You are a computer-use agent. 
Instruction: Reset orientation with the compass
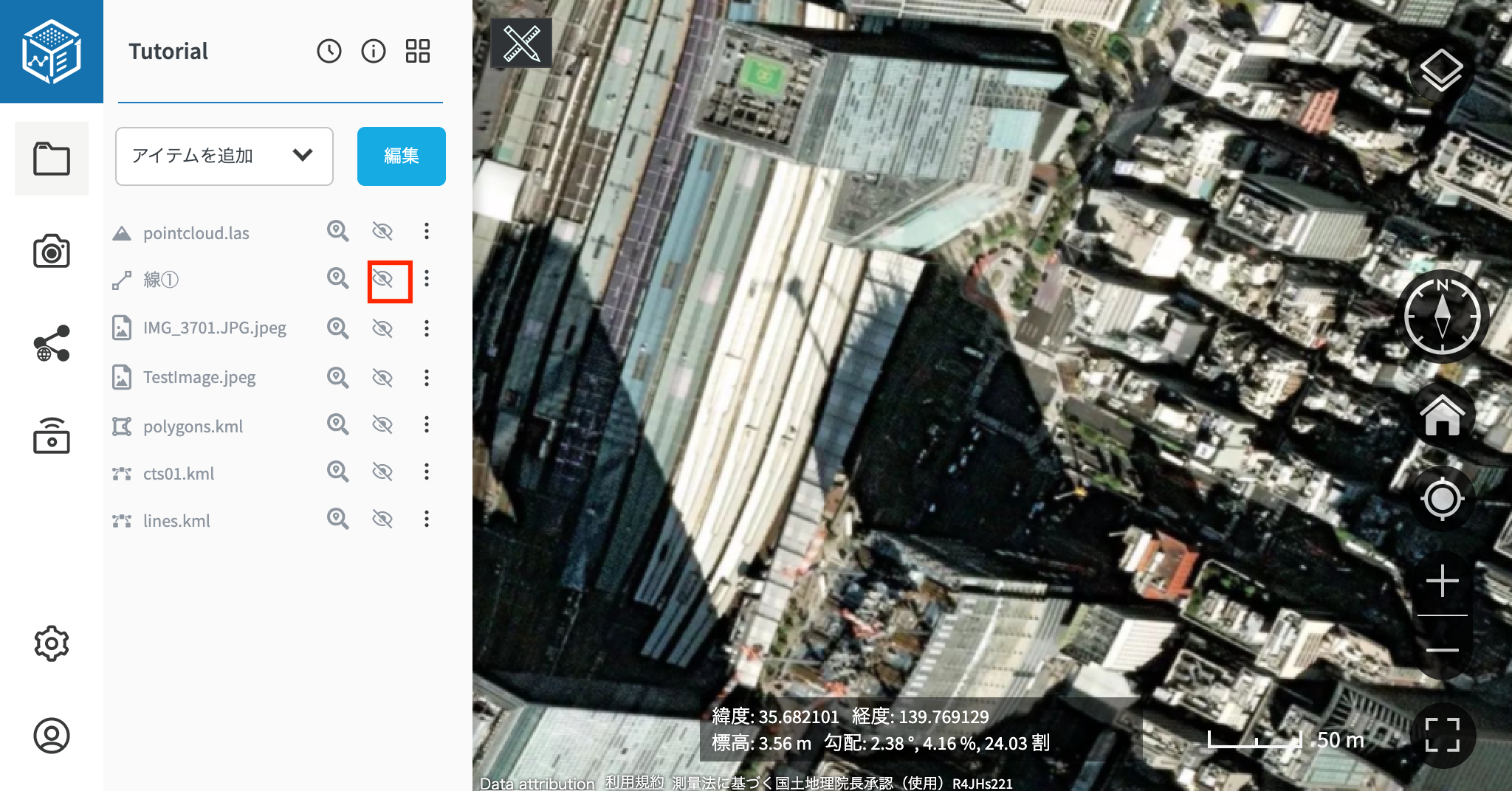[1442, 317]
